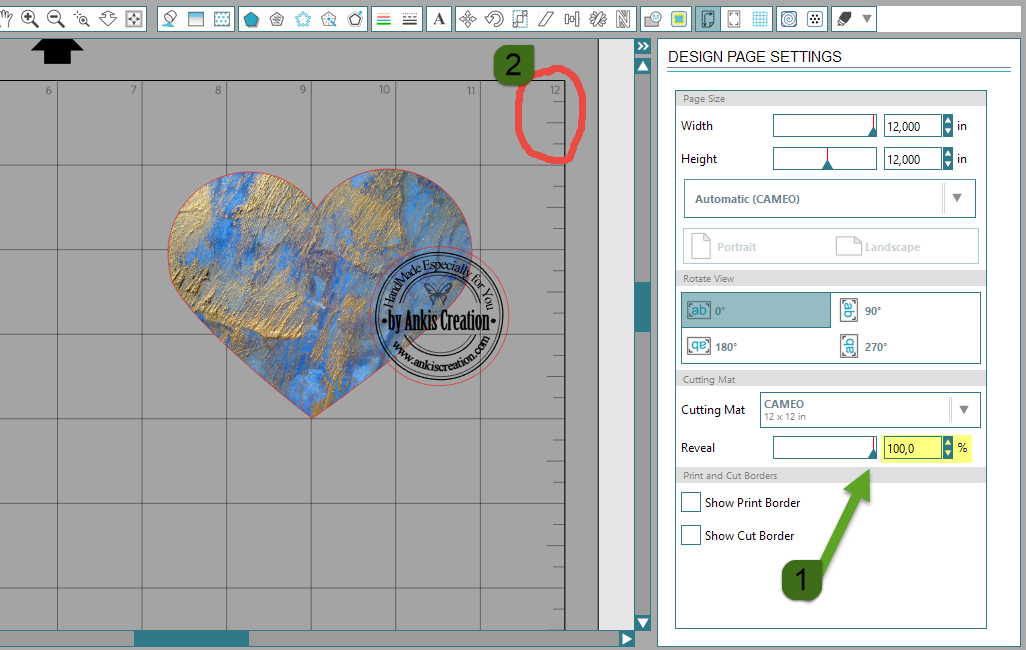Click the Reveal slider
This screenshot has height=650, width=1026.
click(824, 448)
